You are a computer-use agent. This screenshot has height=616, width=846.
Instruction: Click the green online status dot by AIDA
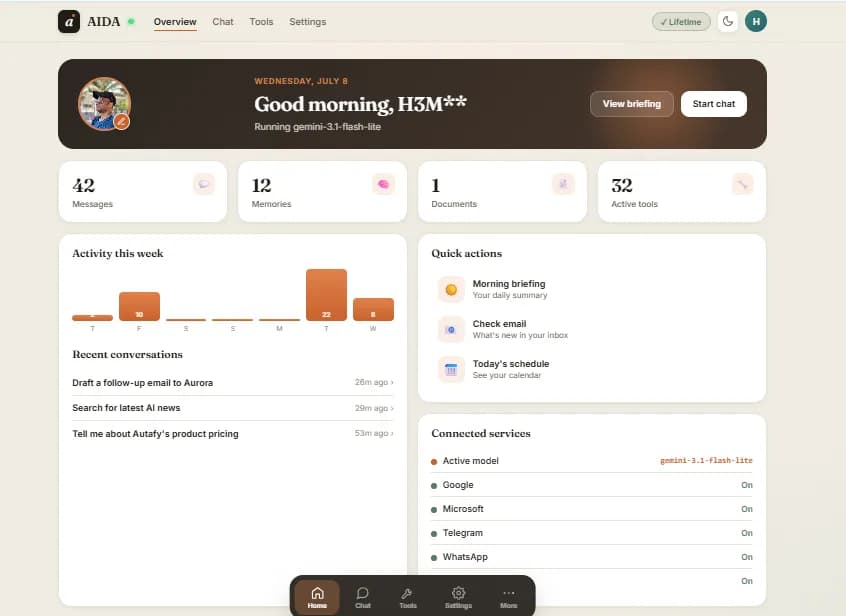point(131,22)
